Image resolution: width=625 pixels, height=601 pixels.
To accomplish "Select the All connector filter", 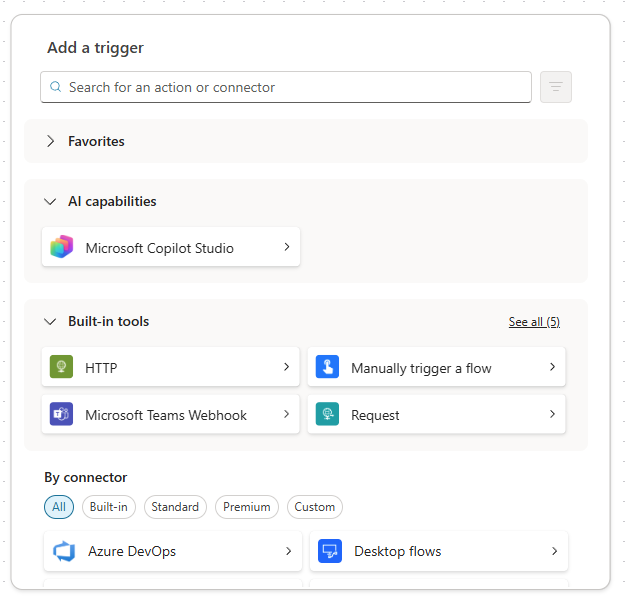I will pos(59,507).
